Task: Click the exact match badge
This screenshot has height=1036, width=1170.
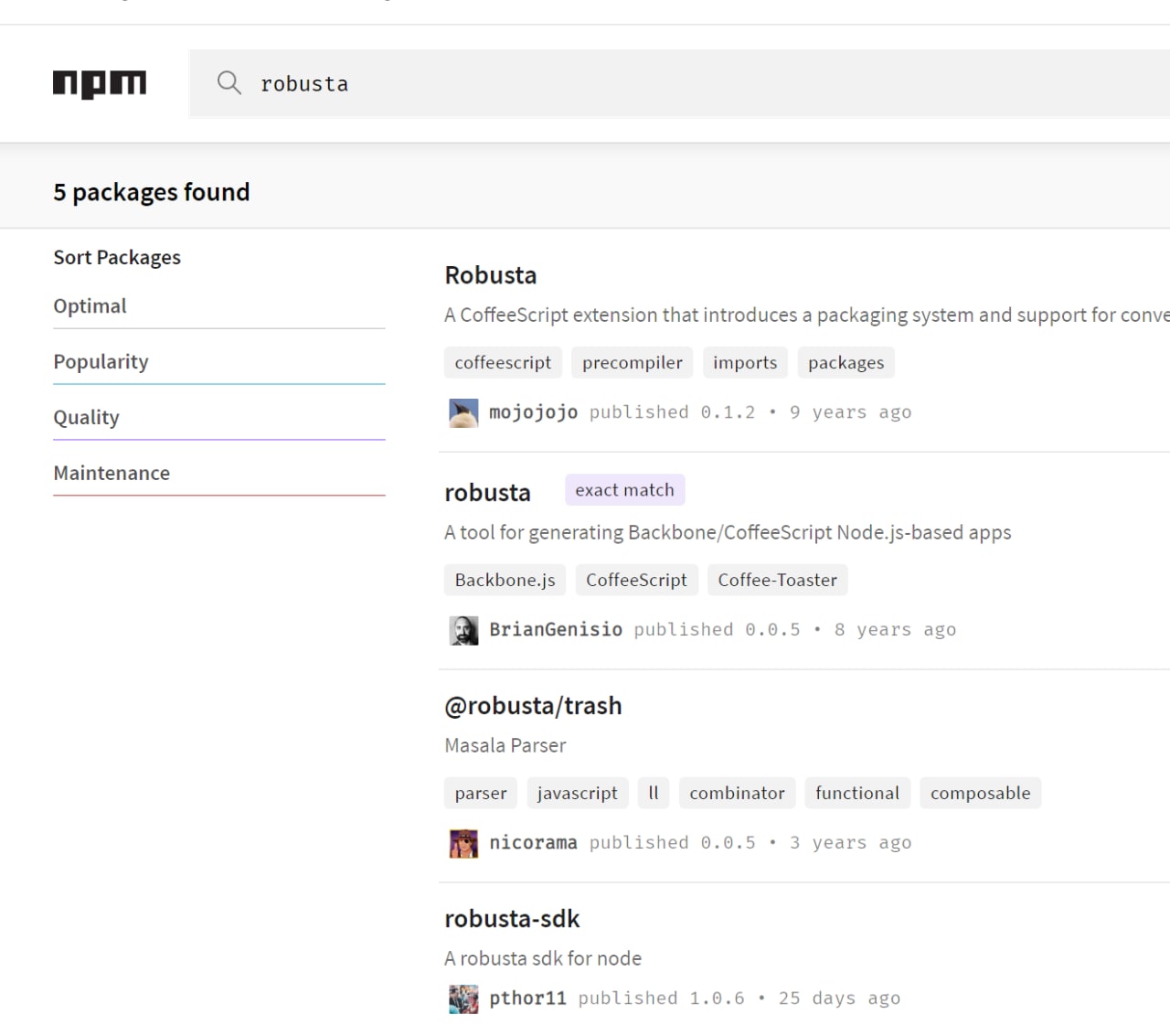Action: (625, 490)
